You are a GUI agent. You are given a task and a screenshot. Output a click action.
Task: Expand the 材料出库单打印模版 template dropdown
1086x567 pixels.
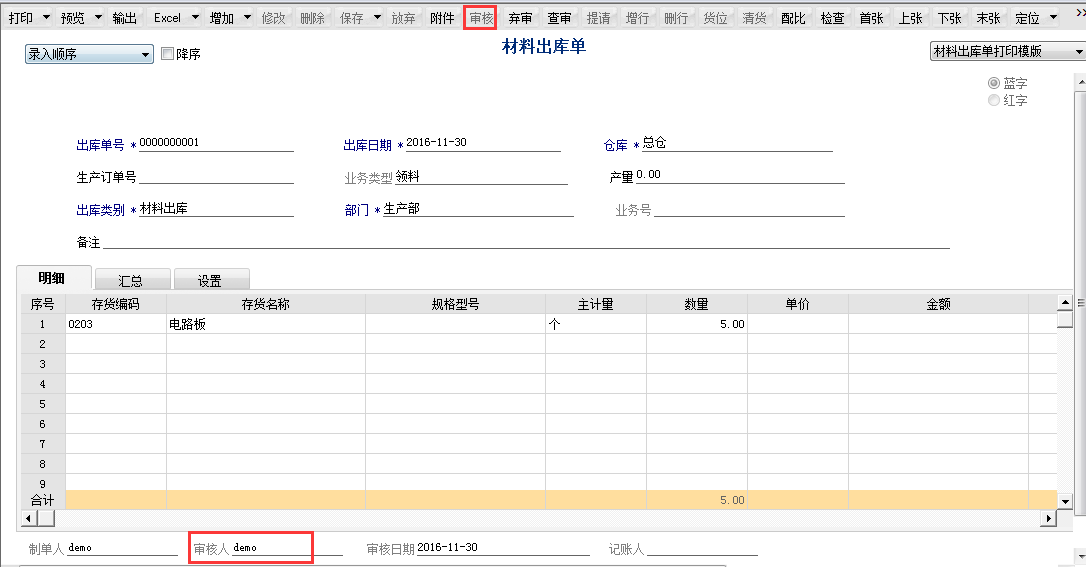(1007, 51)
